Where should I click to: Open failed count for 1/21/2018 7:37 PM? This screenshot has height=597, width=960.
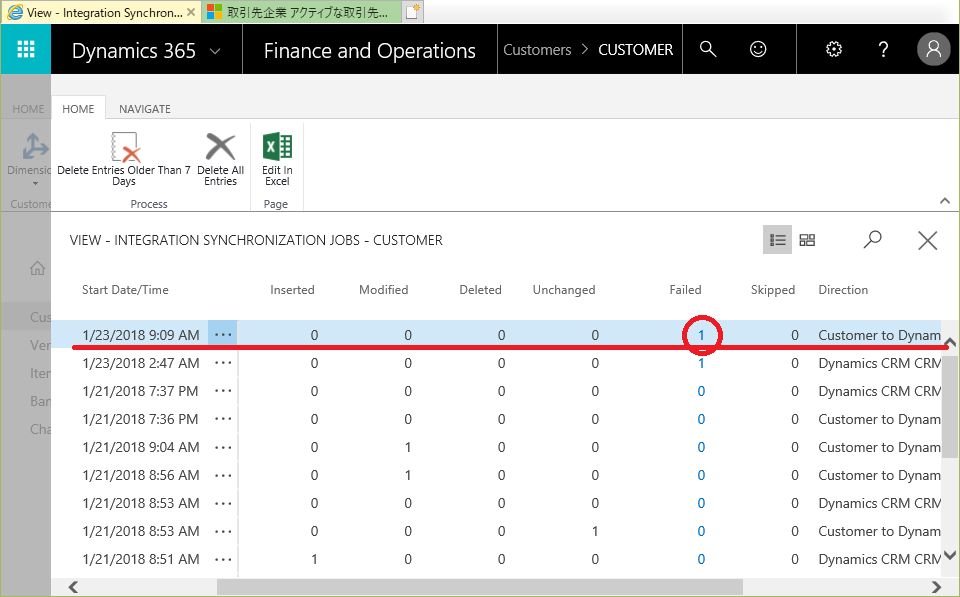tap(701, 391)
